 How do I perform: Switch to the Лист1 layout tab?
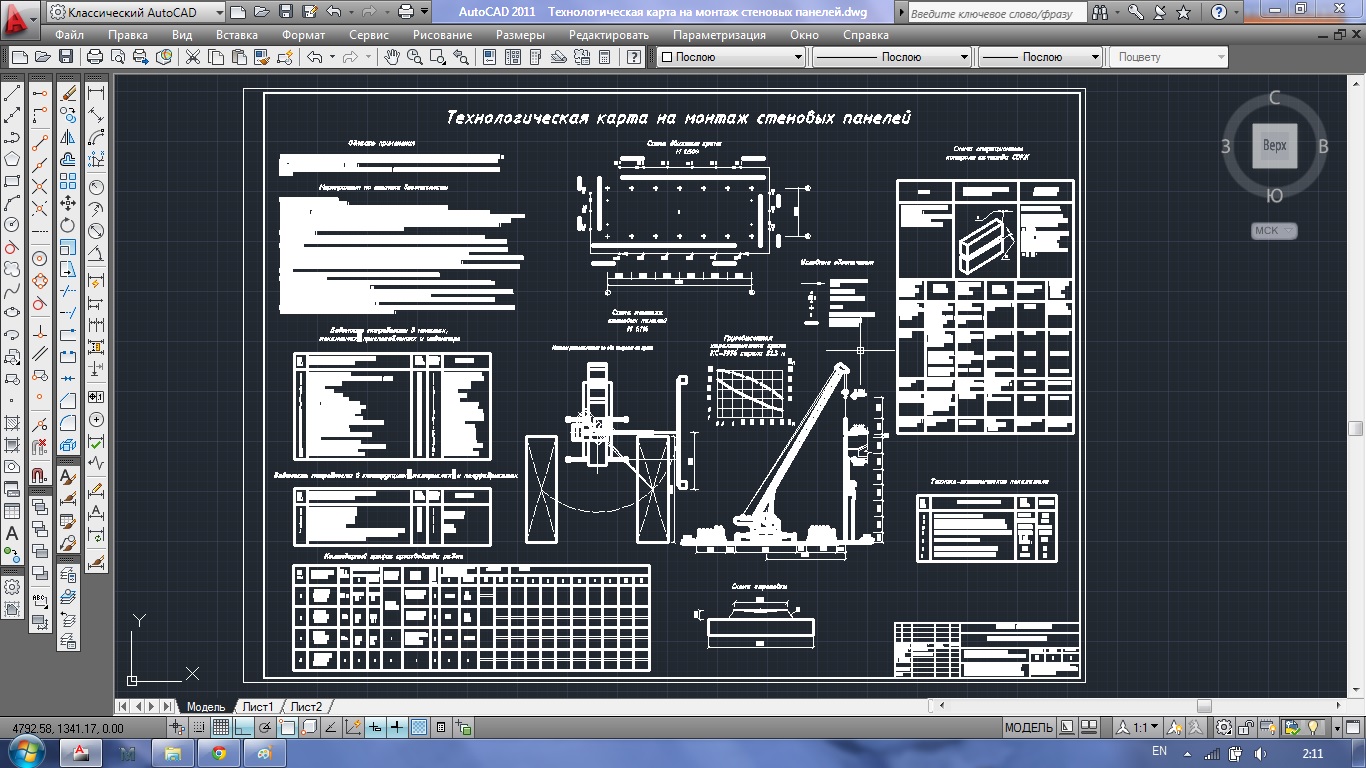pos(258,707)
